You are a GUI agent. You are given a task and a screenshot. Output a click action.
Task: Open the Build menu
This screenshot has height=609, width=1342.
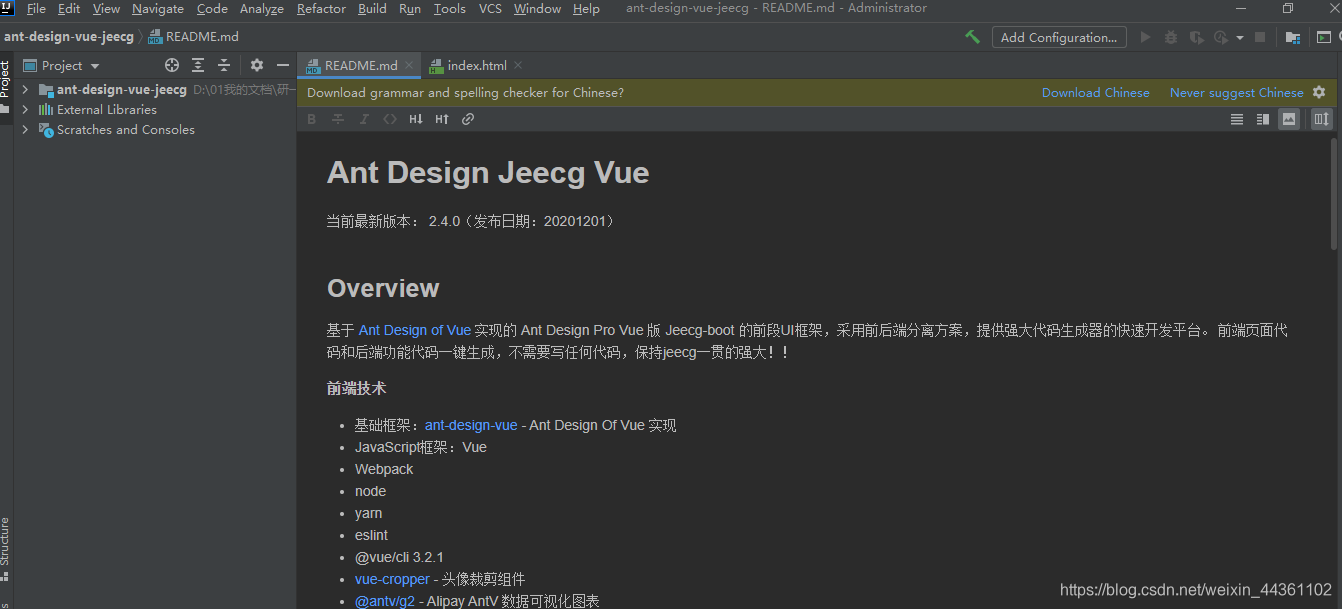click(372, 9)
